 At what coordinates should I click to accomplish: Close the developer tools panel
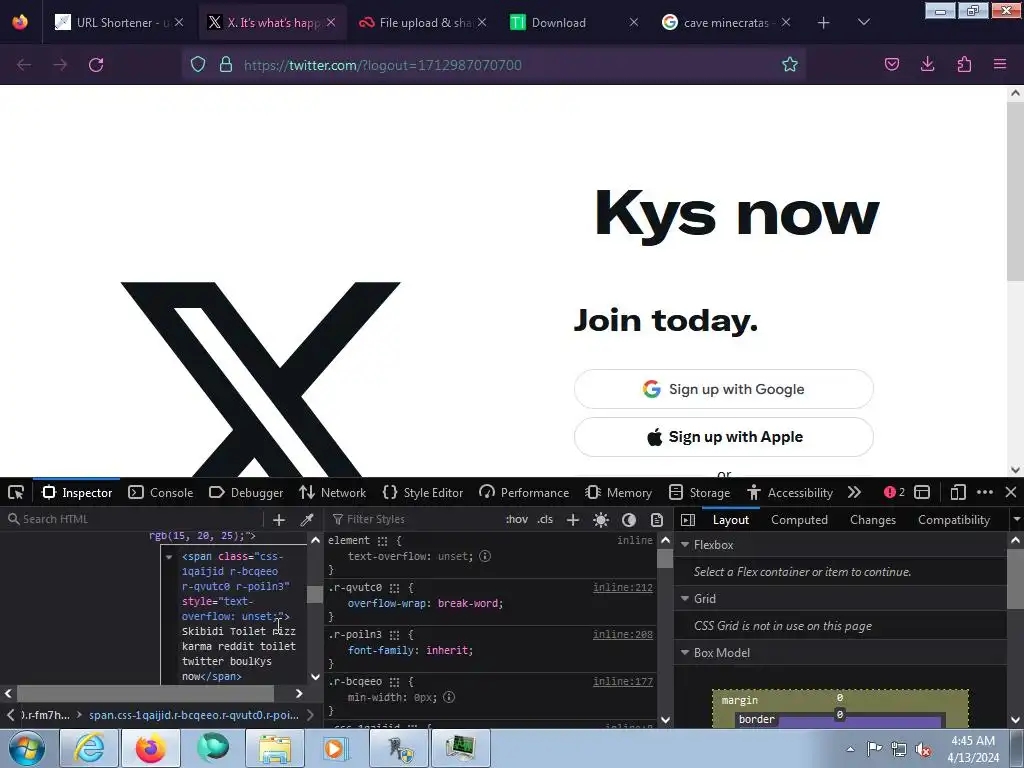(x=1011, y=492)
